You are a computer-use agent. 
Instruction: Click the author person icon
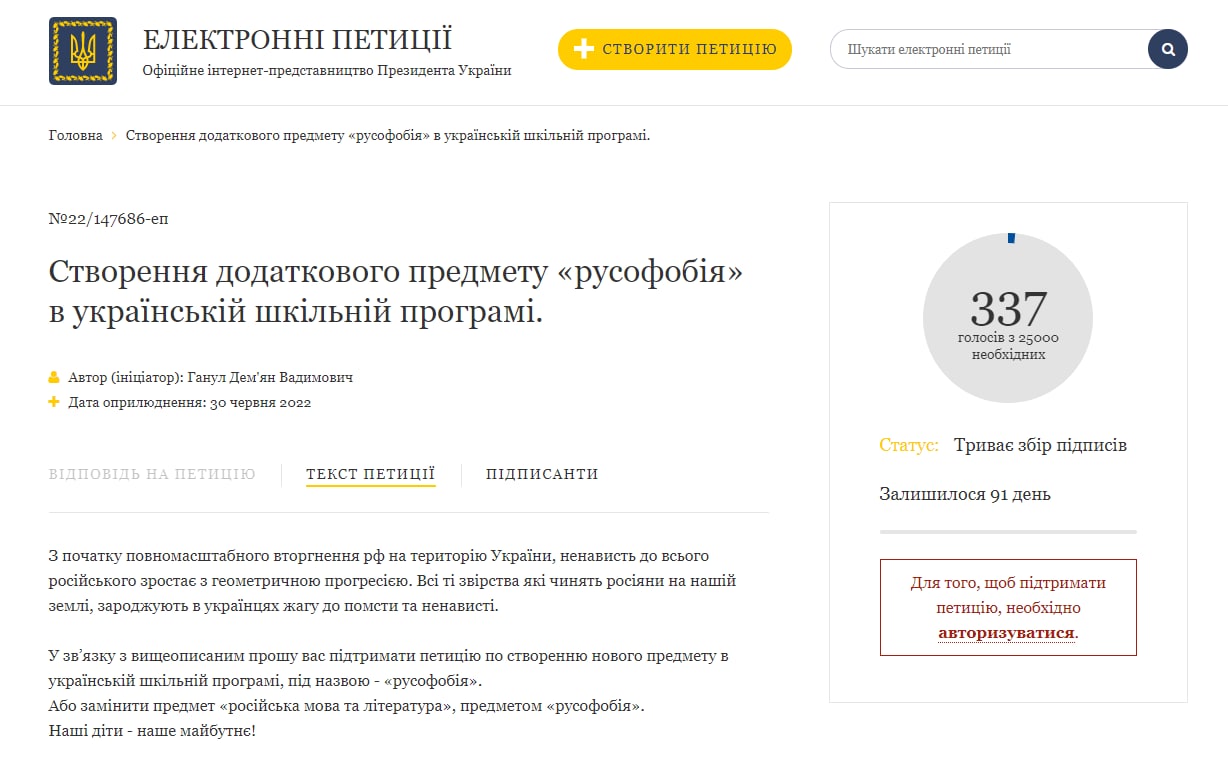54,378
